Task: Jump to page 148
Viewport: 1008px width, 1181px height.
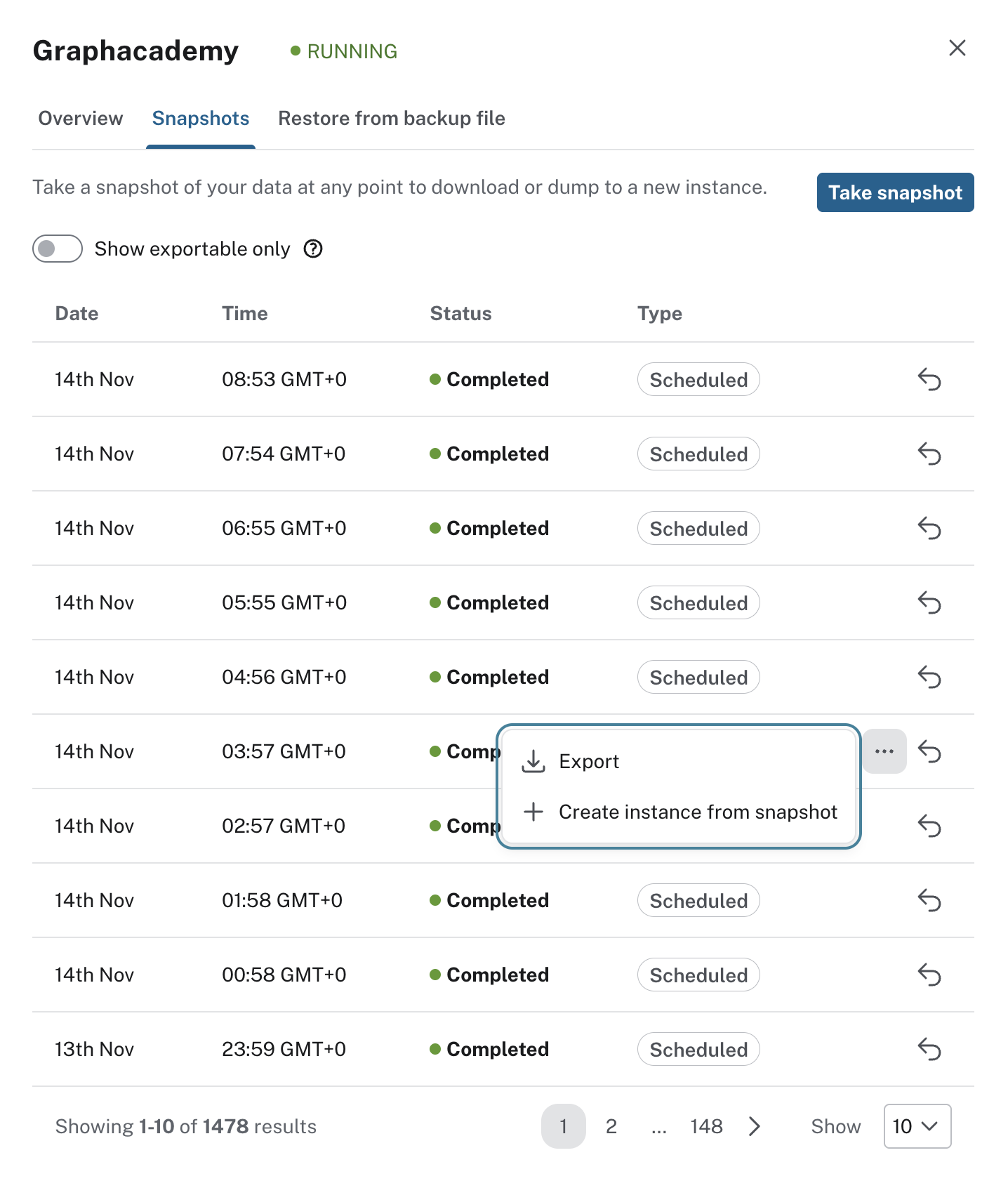Action: [705, 1126]
